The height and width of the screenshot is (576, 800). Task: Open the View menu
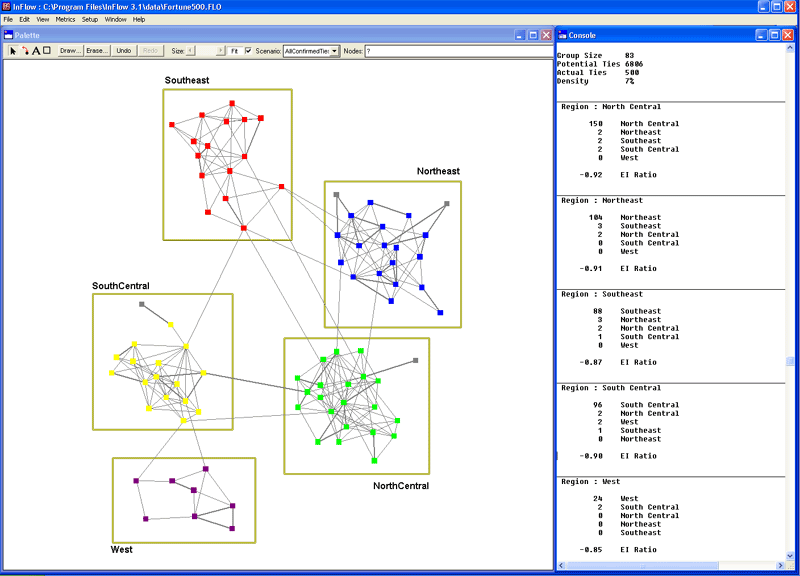tap(43, 19)
